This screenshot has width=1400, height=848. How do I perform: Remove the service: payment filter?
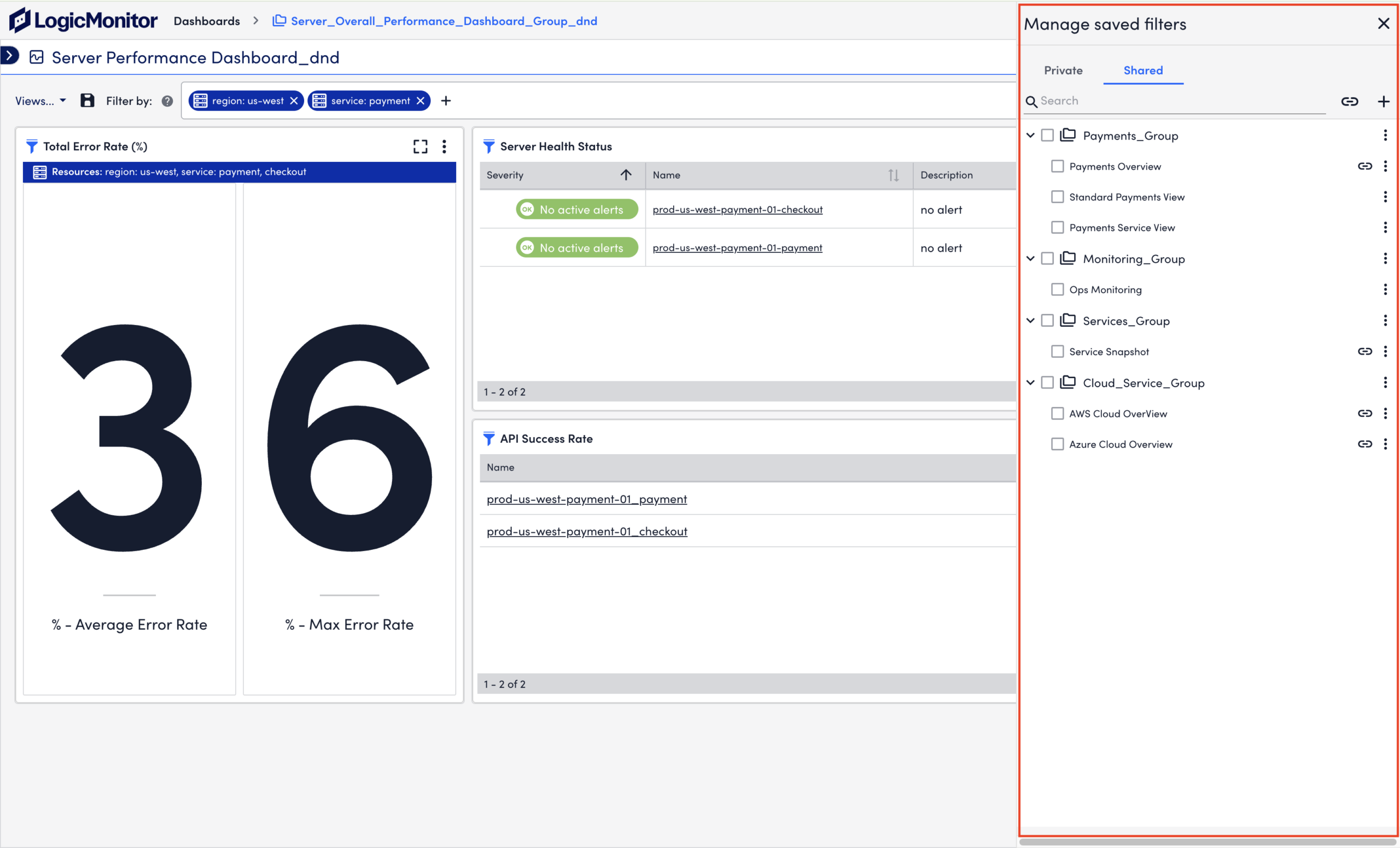tap(421, 101)
